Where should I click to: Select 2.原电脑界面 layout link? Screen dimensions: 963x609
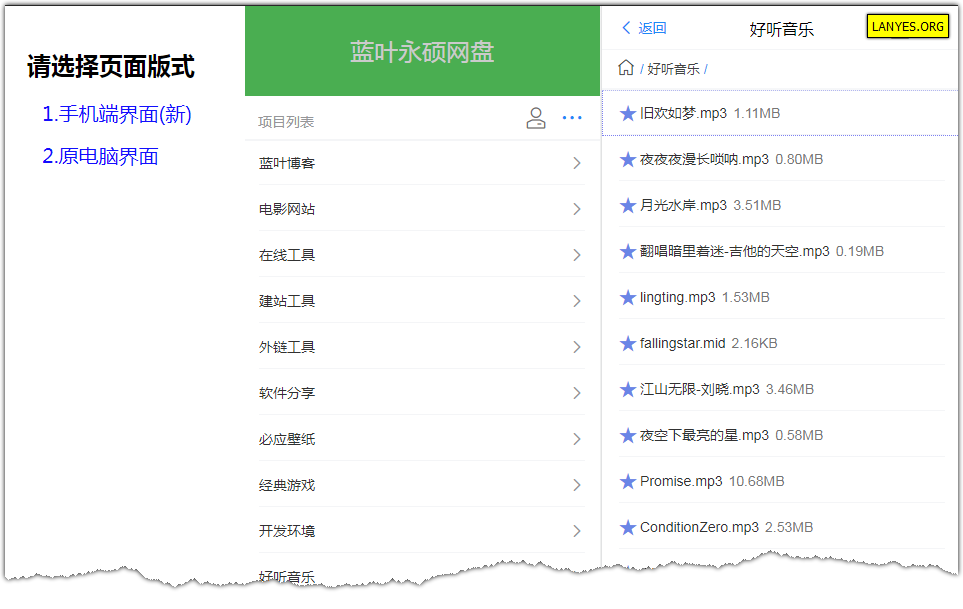pyautogui.click(x=100, y=157)
